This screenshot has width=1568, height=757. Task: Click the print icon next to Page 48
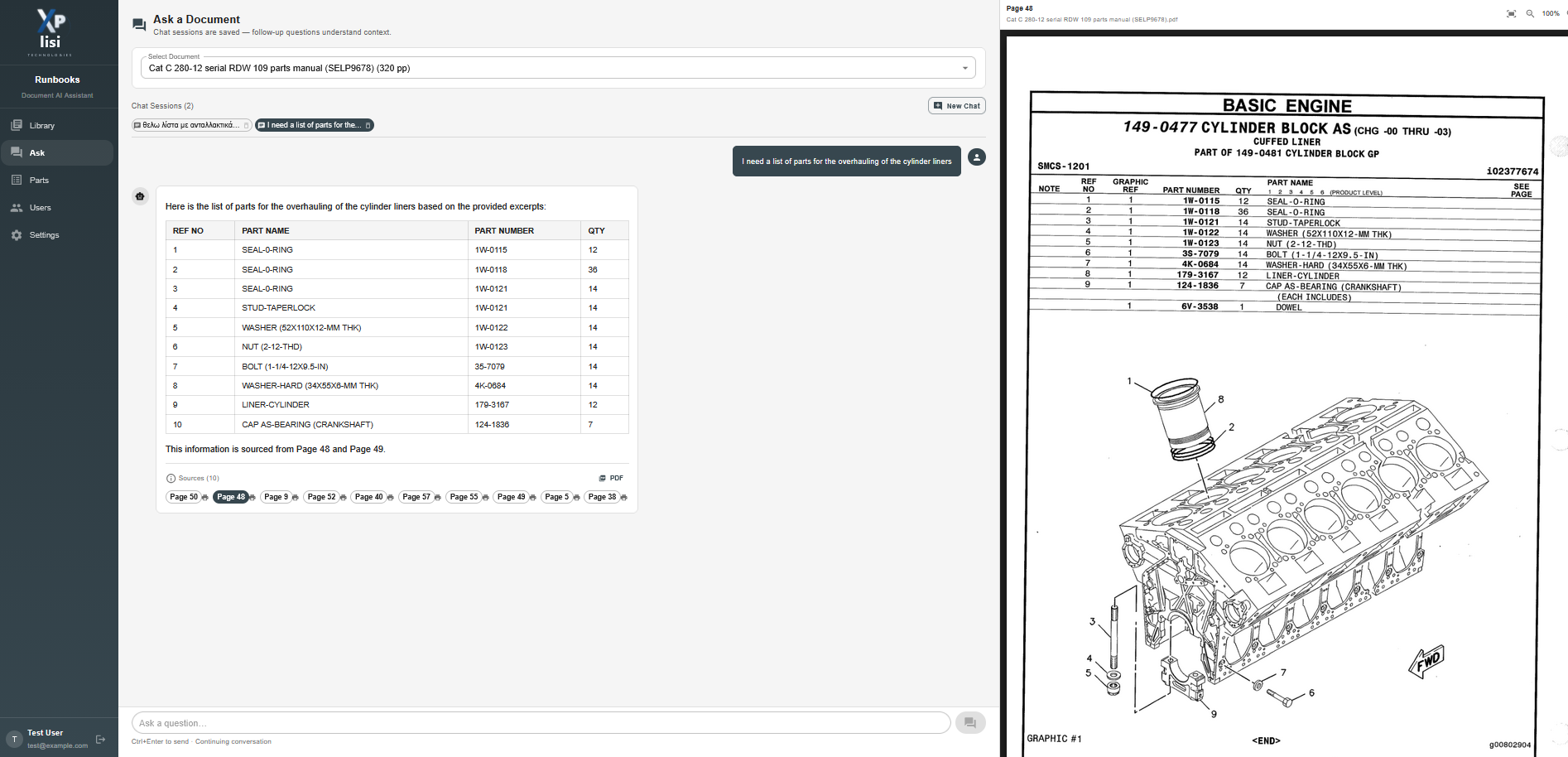coord(253,498)
